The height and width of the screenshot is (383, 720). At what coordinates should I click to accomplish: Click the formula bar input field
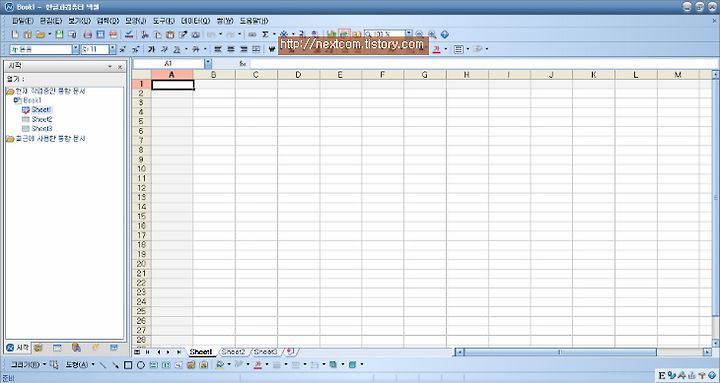[x=484, y=64]
